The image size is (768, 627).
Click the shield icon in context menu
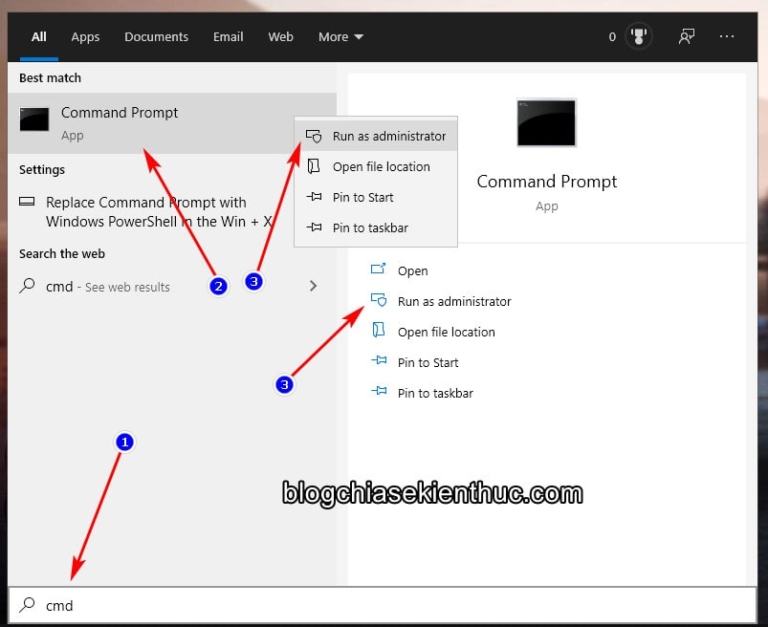point(314,136)
